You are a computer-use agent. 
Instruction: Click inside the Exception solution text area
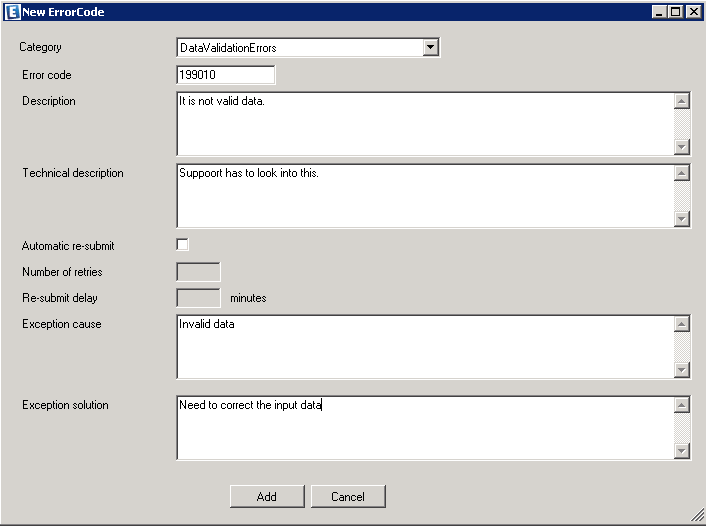(424, 428)
